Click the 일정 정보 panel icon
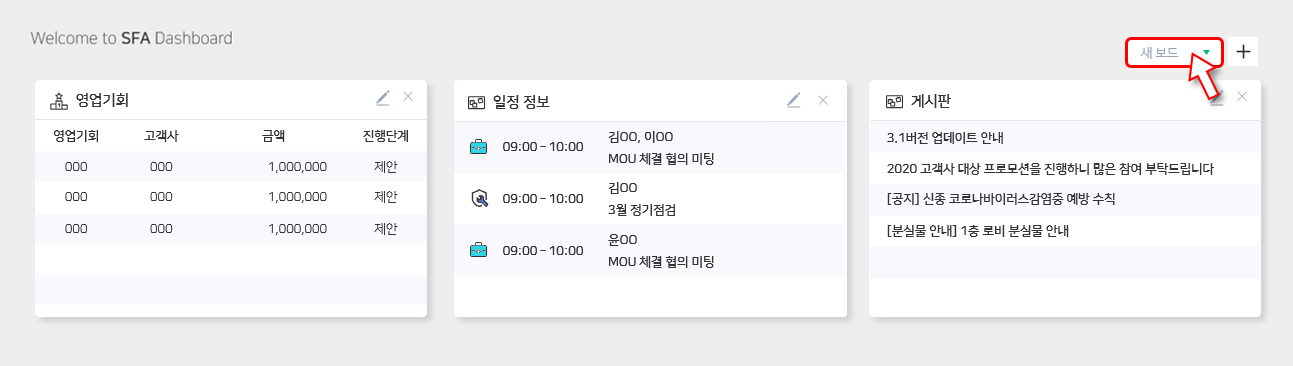This screenshot has width=1293, height=366. [476, 102]
